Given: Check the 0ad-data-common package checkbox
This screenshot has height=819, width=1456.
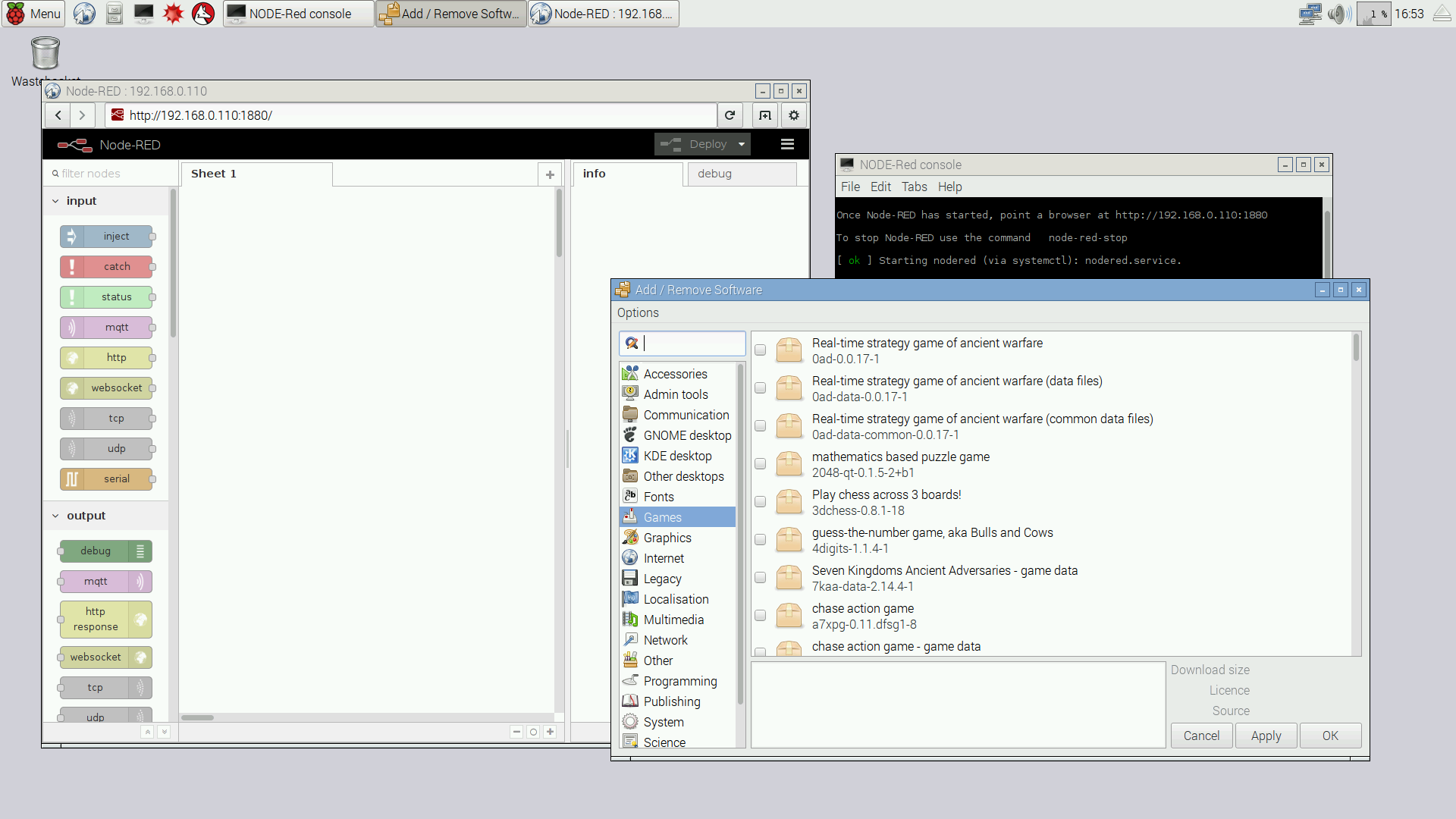Looking at the screenshot, I should click(760, 426).
